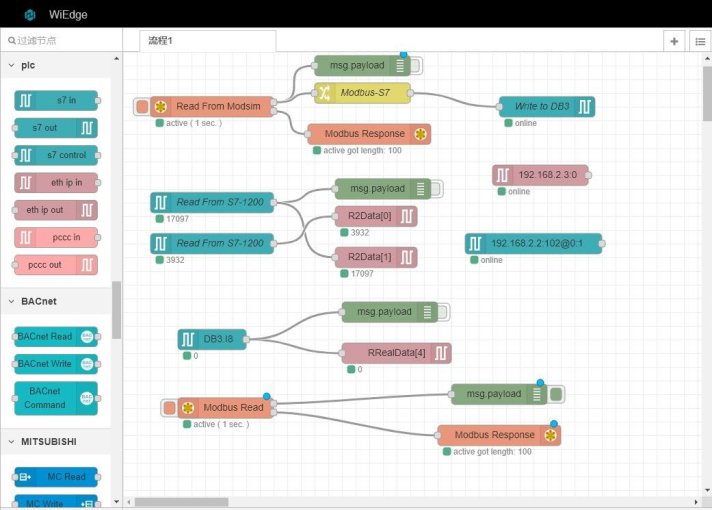Click the 'online' status under Write to DB3

(521, 123)
